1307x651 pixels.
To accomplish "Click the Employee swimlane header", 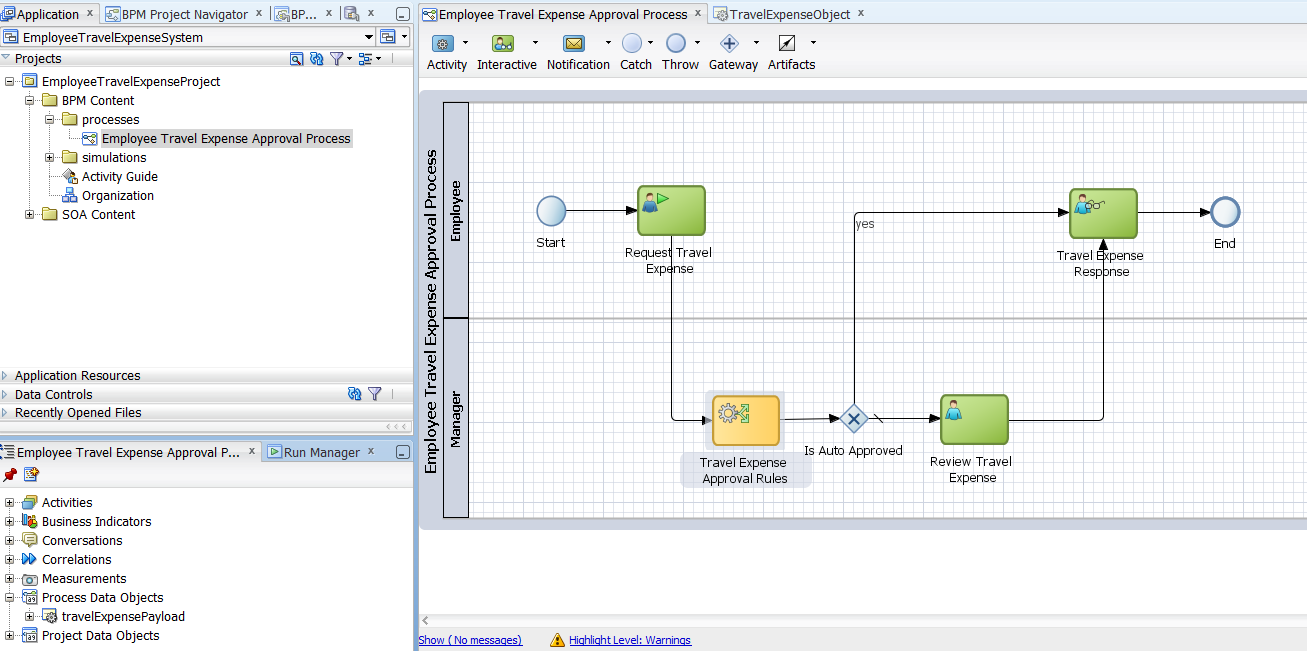I will click(455, 210).
